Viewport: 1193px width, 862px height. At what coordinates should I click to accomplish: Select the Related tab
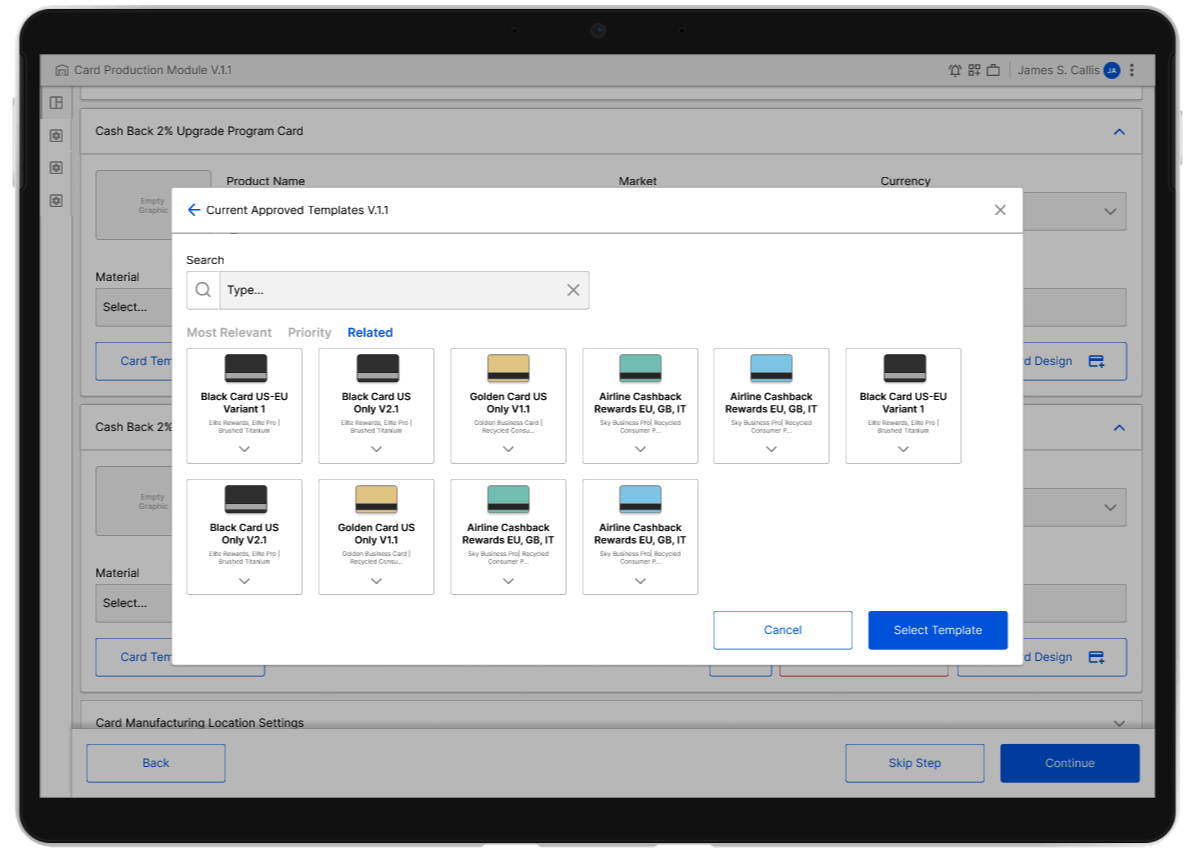pyautogui.click(x=370, y=333)
